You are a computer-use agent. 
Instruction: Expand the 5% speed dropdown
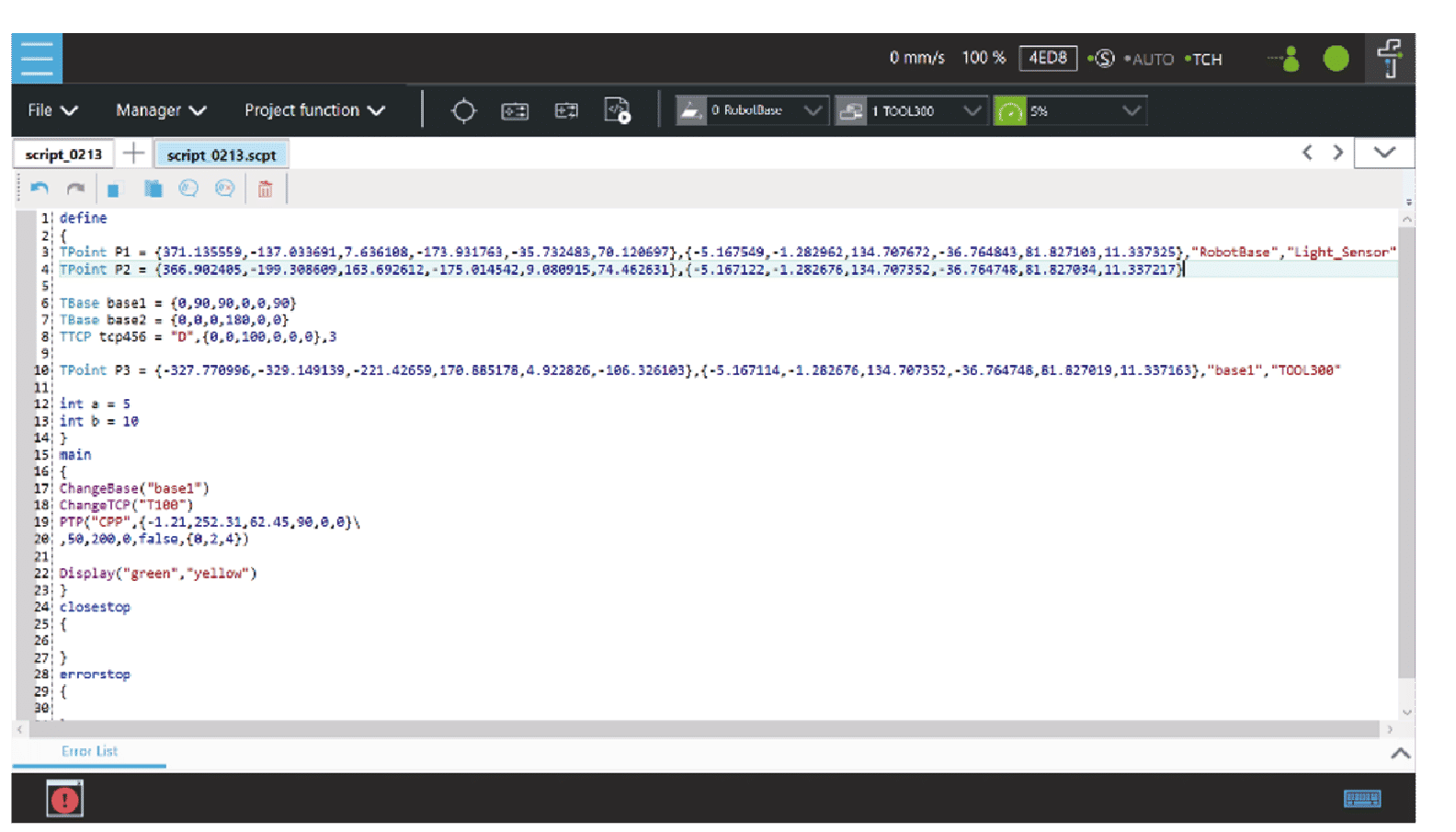[1132, 111]
